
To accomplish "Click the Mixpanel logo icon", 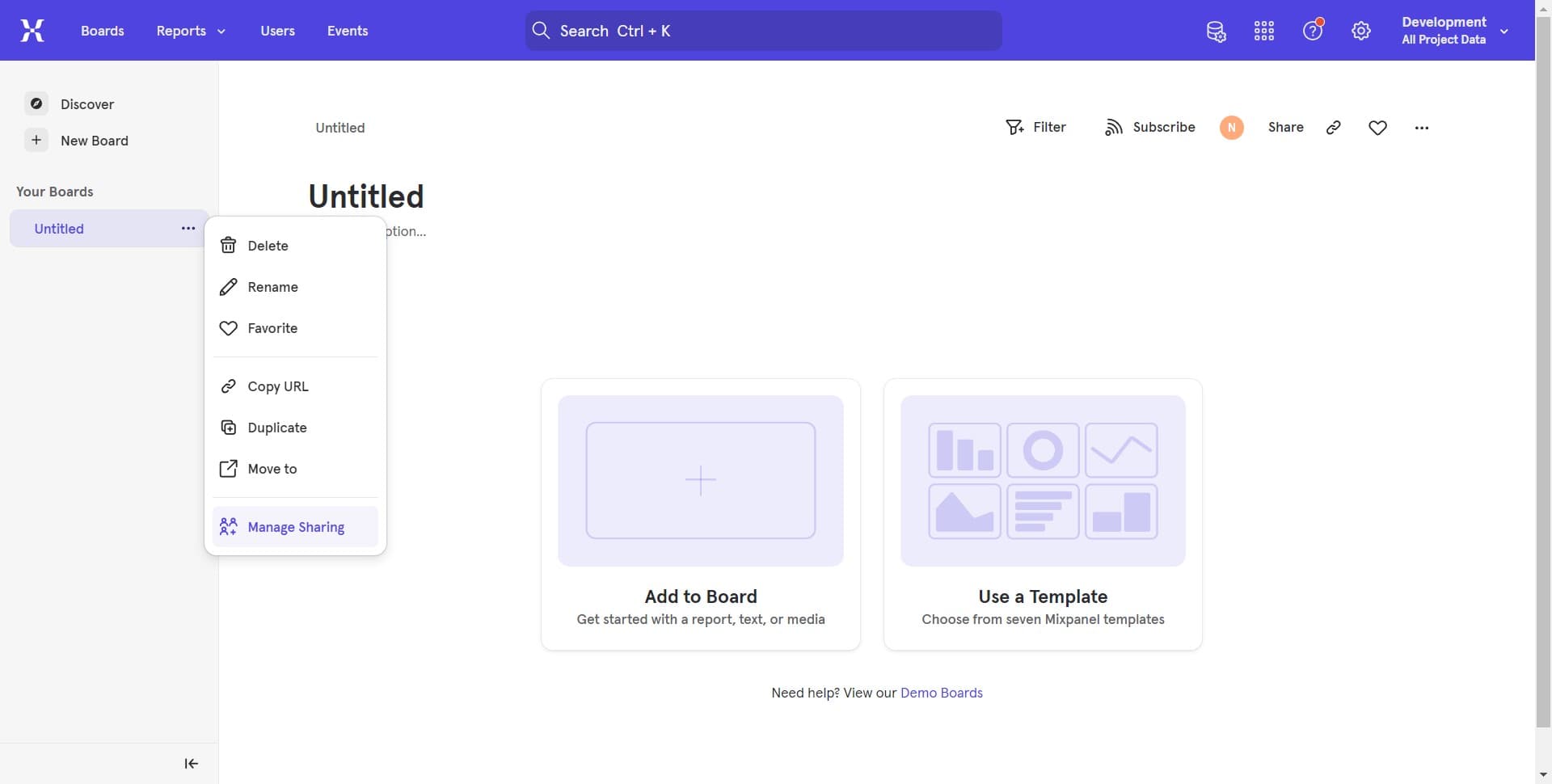I will [x=32, y=31].
